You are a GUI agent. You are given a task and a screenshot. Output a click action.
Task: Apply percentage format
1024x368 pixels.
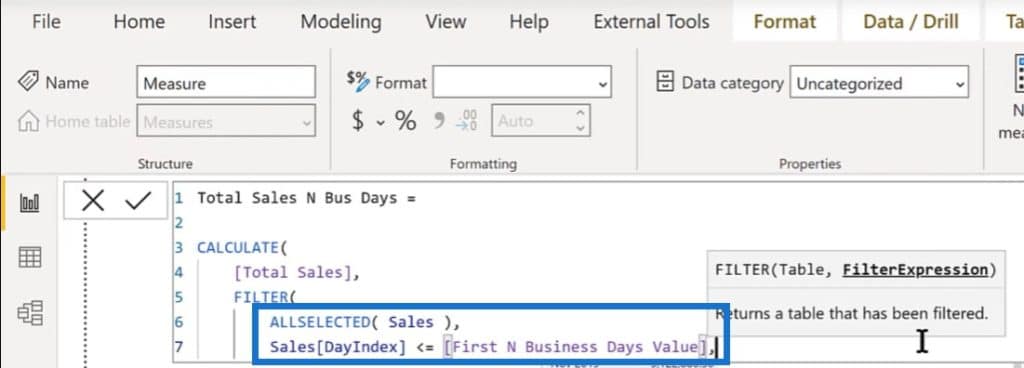tap(406, 121)
